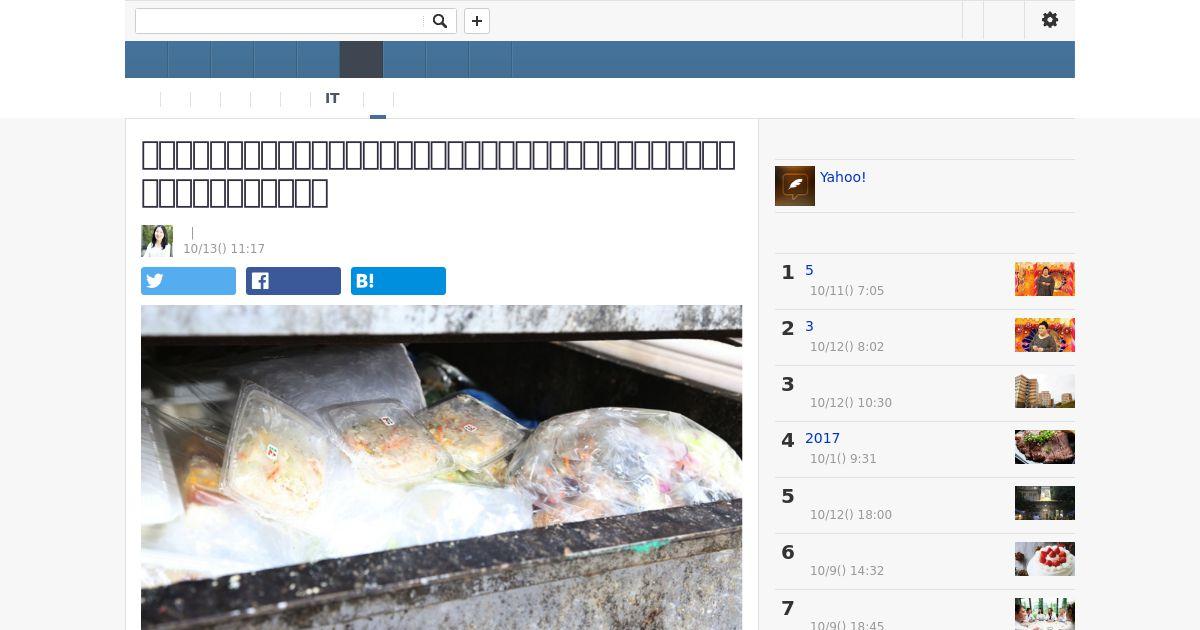Open settings with the gear icon
1200x630 pixels.
click(1050, 20)
